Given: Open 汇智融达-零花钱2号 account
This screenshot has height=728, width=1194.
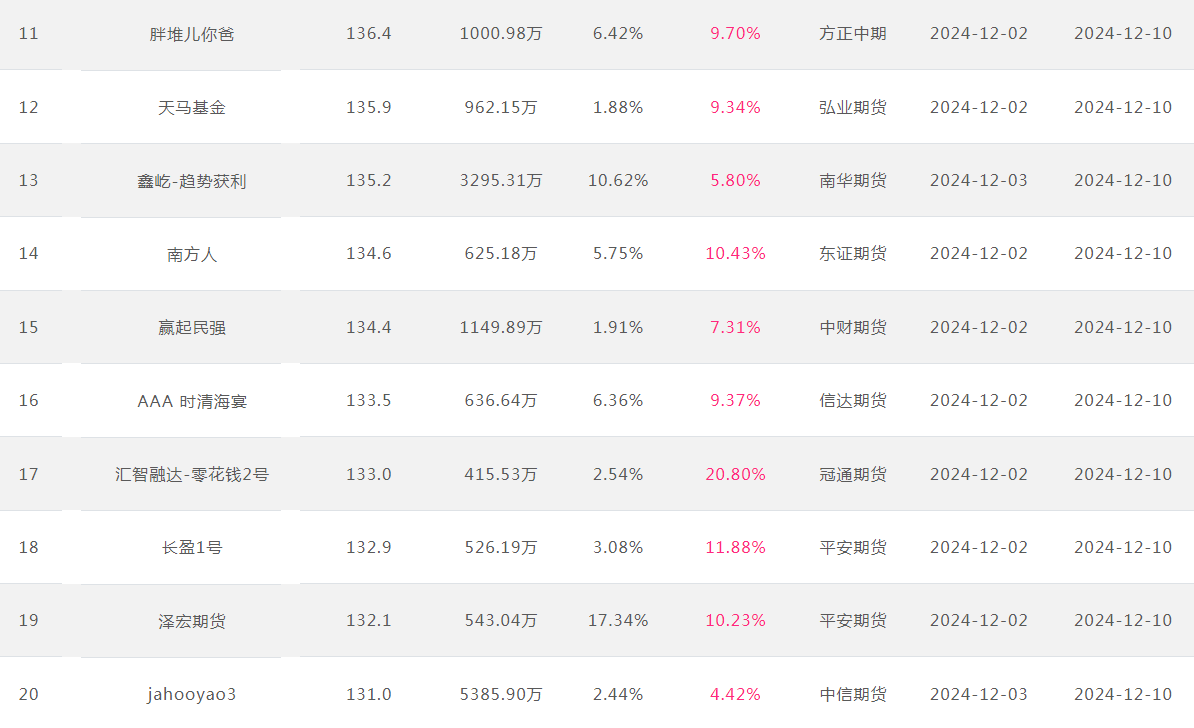Looking at the screenshot, I should pos(192,474).
